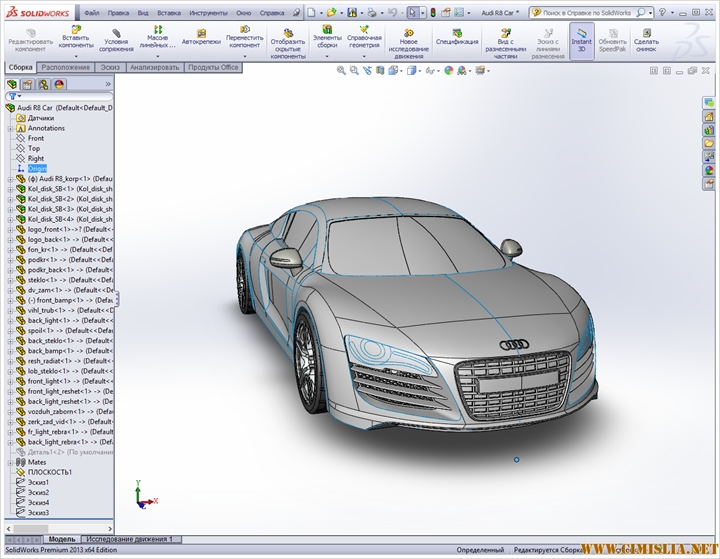Open the Appearances task pane icon
Screen dimensions: 720x559
(x=709, y=170)
